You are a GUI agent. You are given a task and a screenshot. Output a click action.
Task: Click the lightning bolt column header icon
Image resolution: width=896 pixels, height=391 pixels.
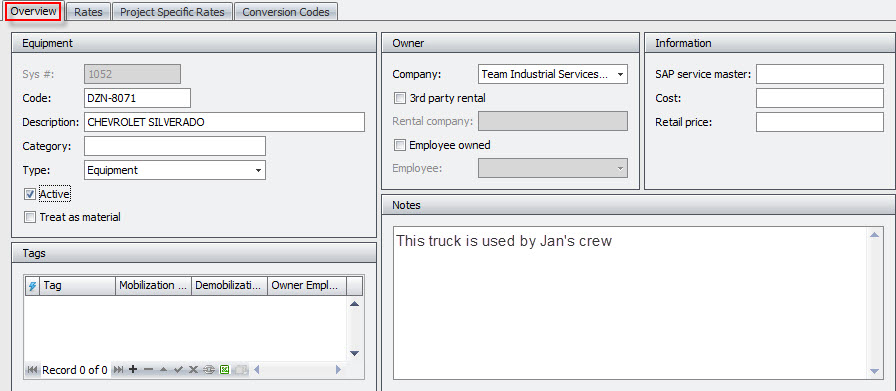coord(32,286)
